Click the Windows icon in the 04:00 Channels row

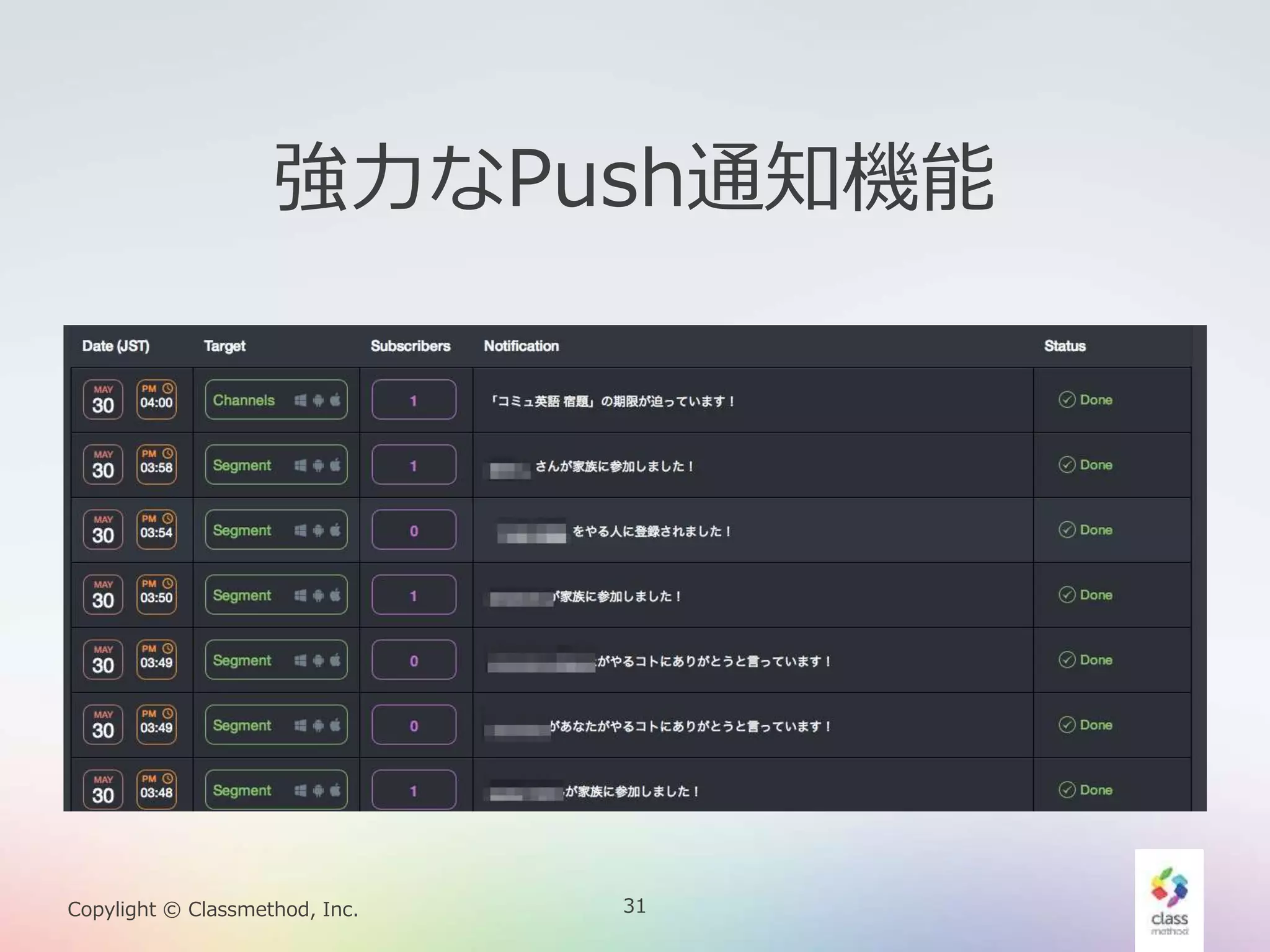[300, 400]
